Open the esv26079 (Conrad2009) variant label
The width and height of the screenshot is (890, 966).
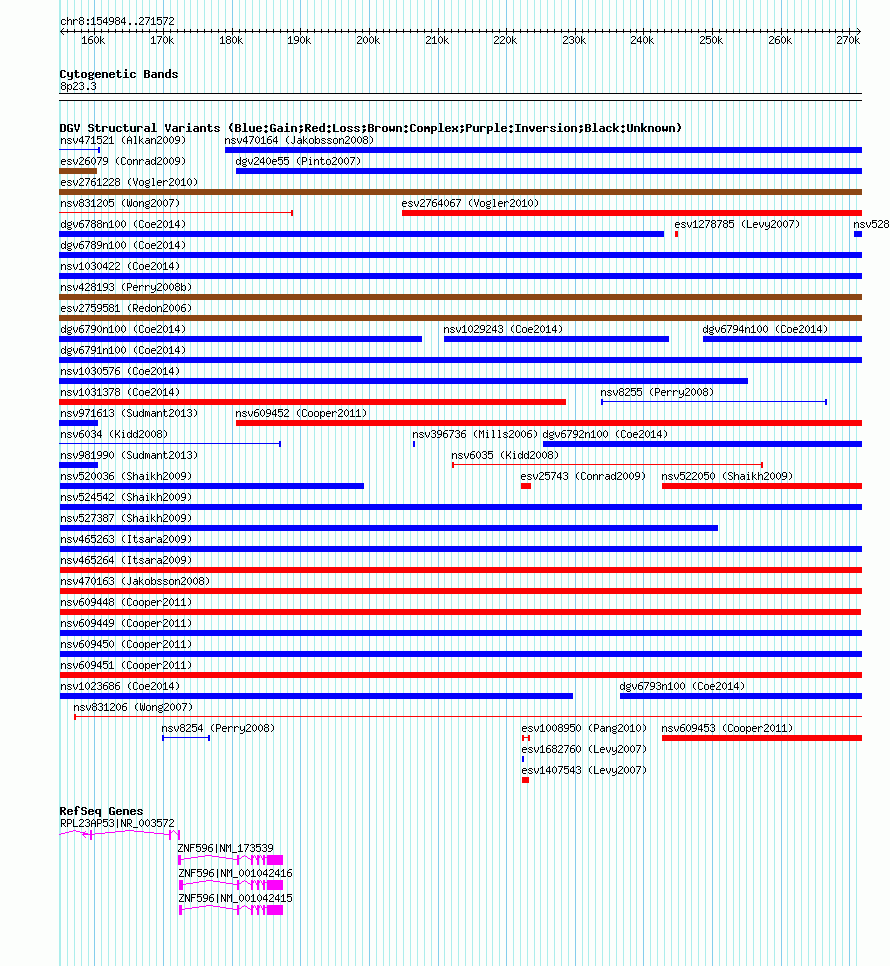(x=123, y=161)
